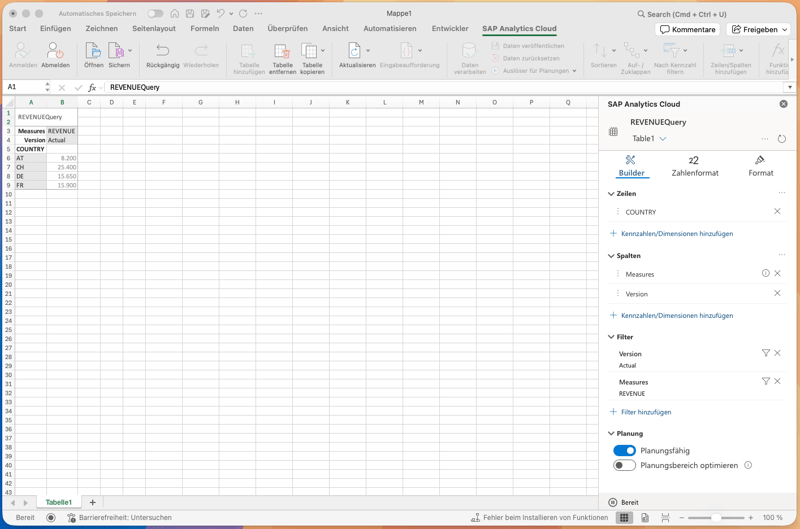
Task: Click the Name Box showing A1
Action: pyautogui.click(x=25, y=87)
